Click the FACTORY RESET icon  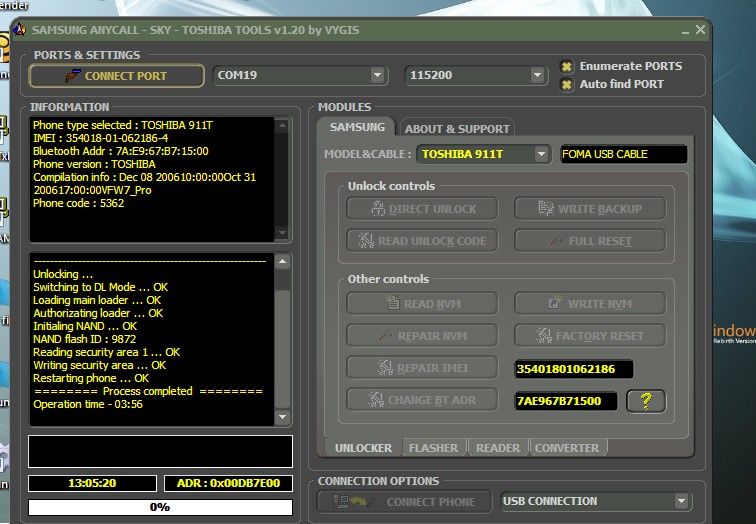click(544, 336)
